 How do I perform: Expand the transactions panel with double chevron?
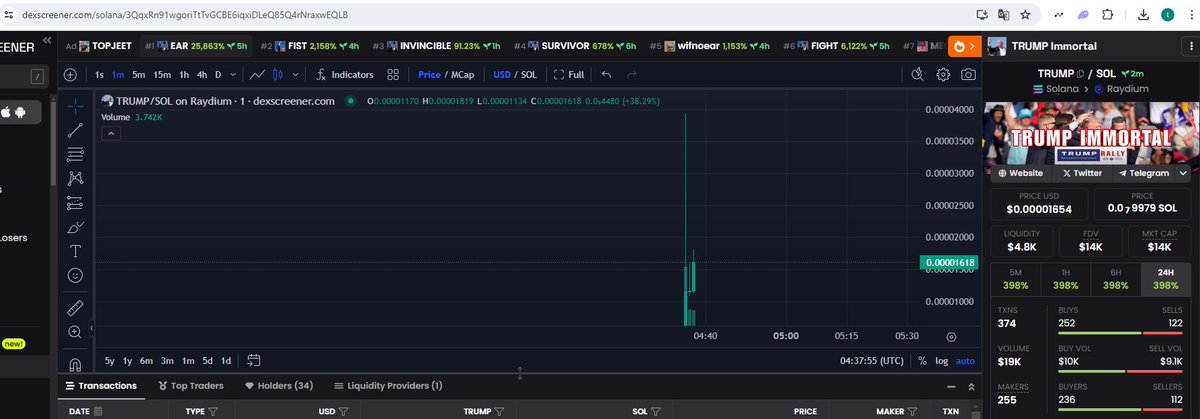click(971, 387)
